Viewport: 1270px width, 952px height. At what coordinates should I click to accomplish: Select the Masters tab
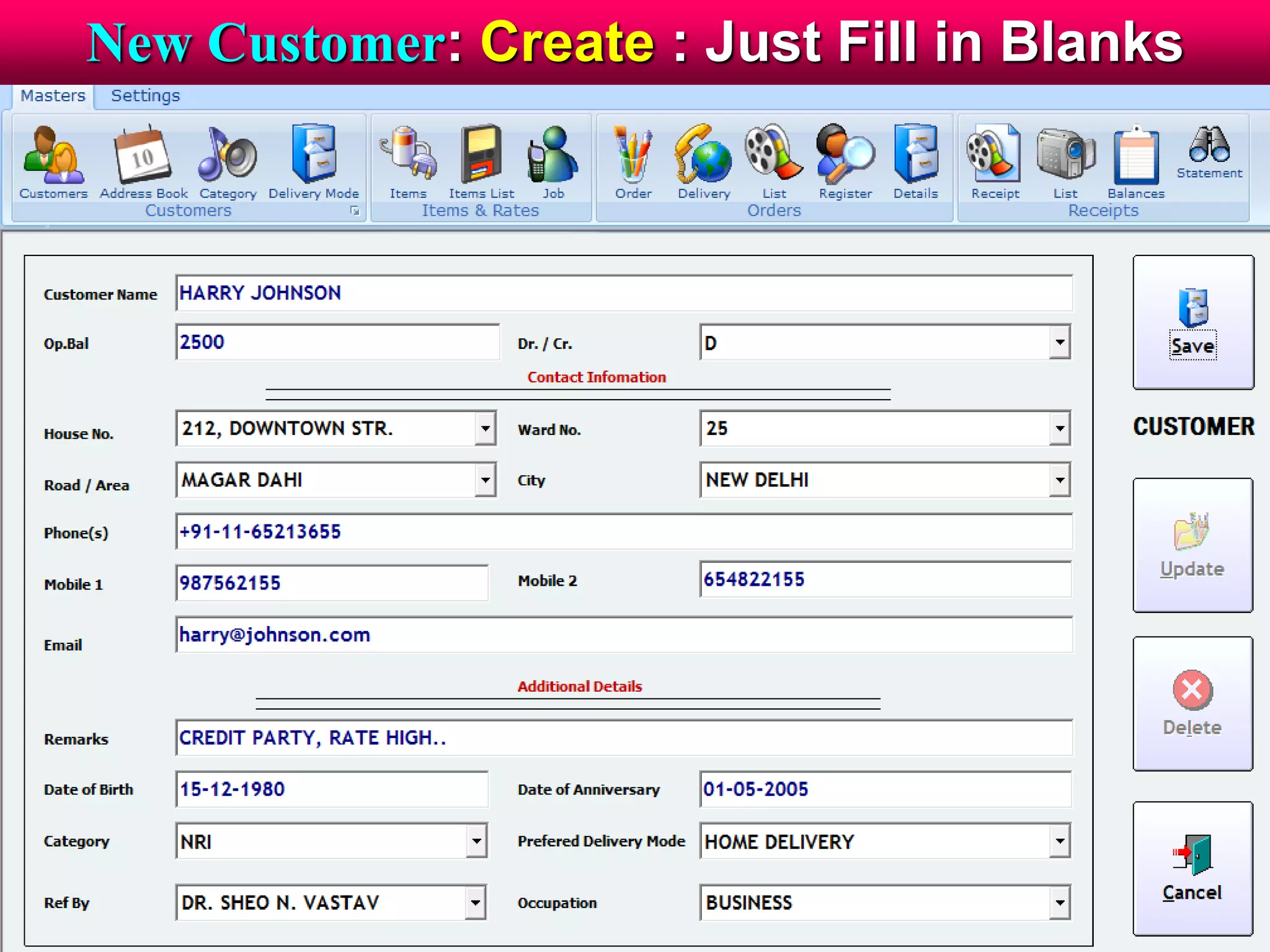pyautogui.click(x=53, y=96)
